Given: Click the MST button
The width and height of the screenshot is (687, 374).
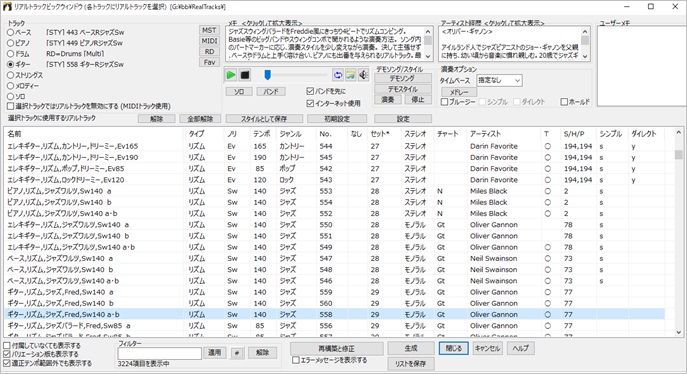Looking at the screenshot, I should (209, 31).
